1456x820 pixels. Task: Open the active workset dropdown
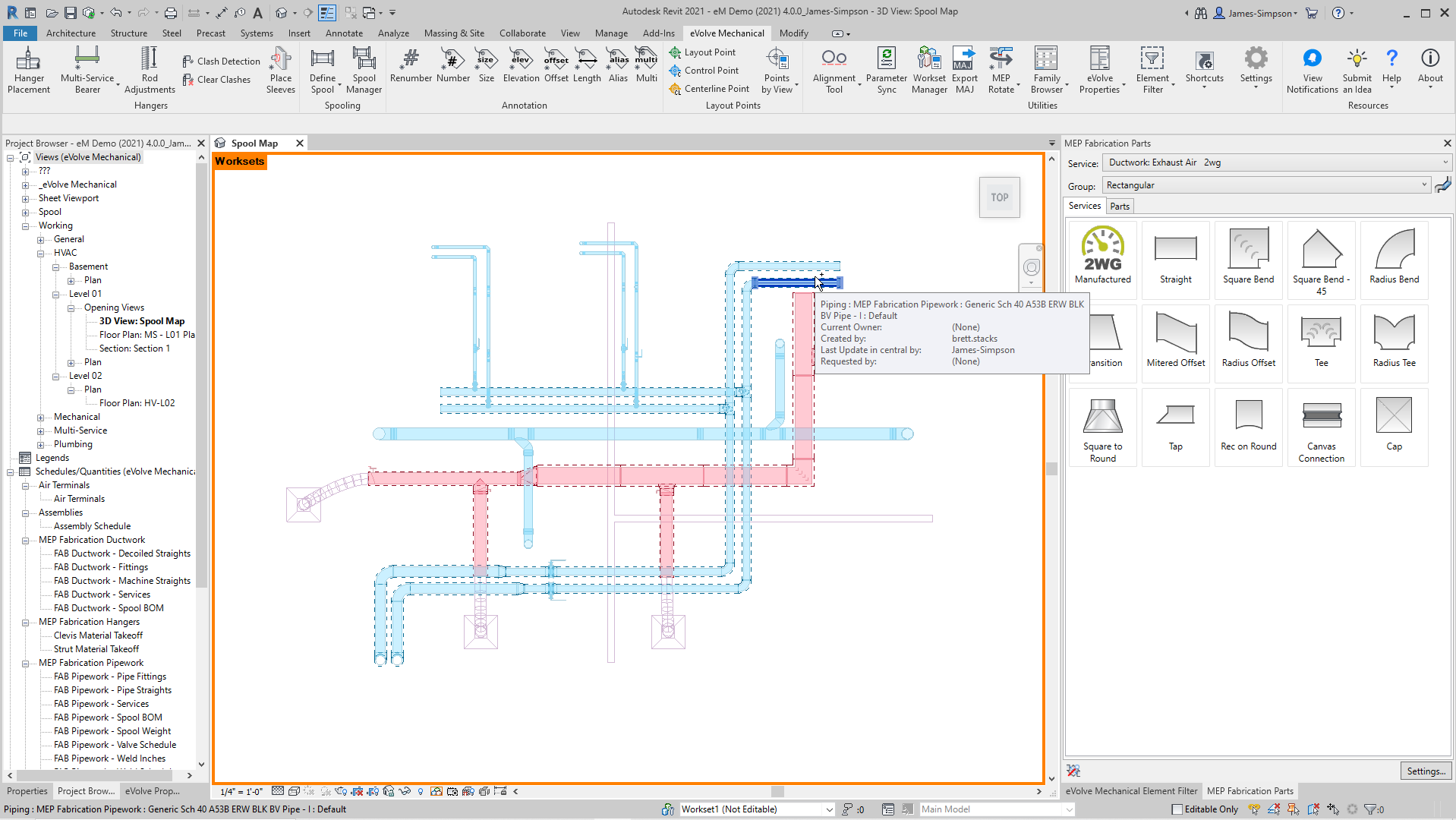pos(757,809)
